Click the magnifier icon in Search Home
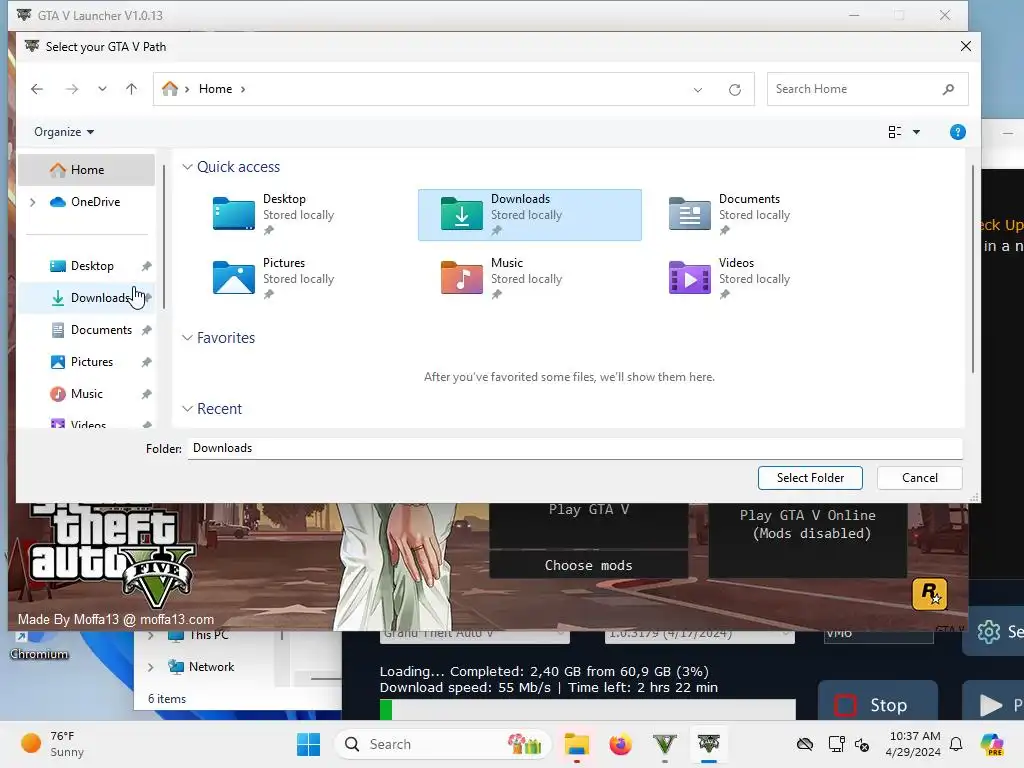This screenshot has width=1024, height=768. tap(948, 89)
